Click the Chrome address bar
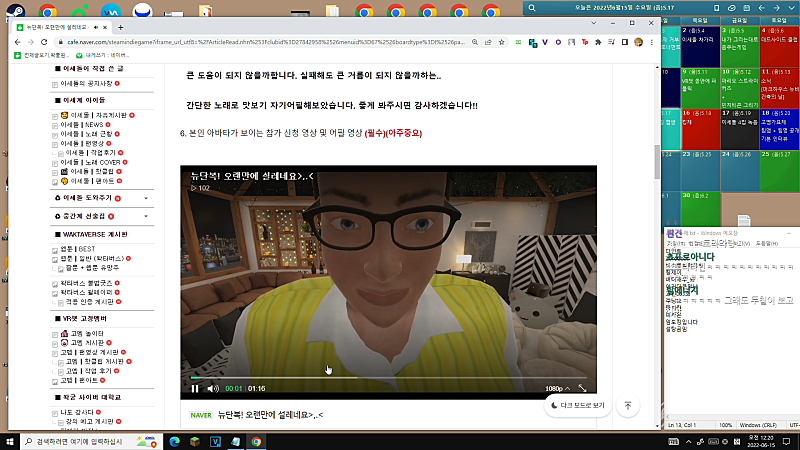Image resolution: width=800 pixels, height=450 pixels. coord(265,42)
